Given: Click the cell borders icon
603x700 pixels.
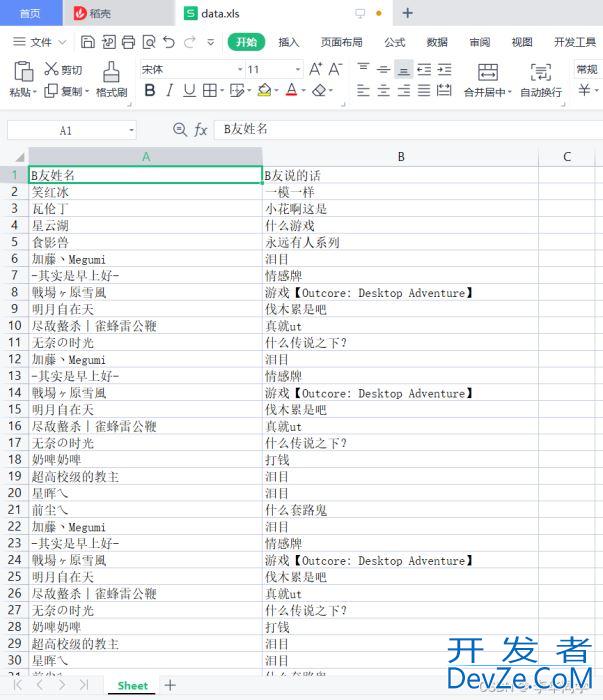Looking at the screenshot, I should (209, 91).
